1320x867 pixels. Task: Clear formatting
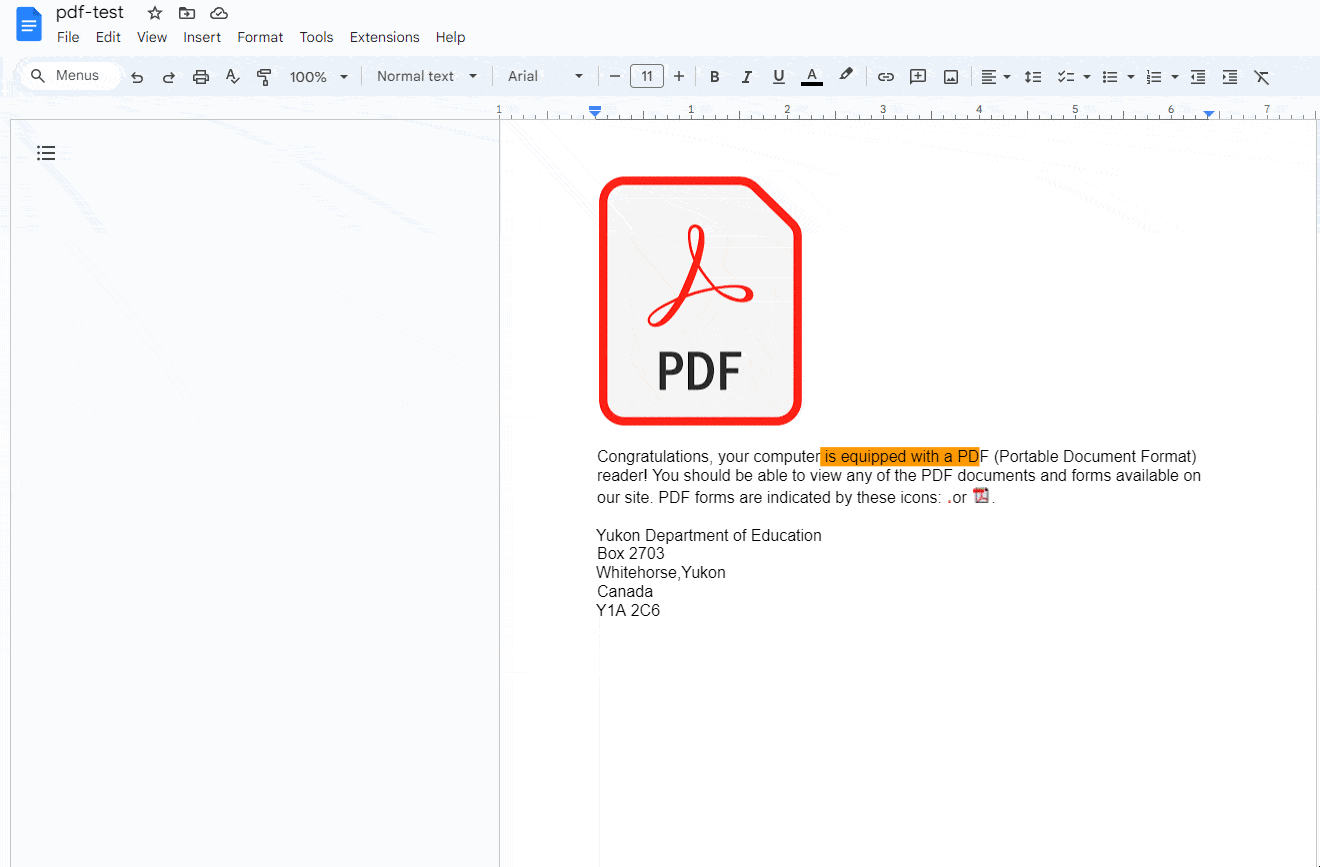coord(1262,77)
